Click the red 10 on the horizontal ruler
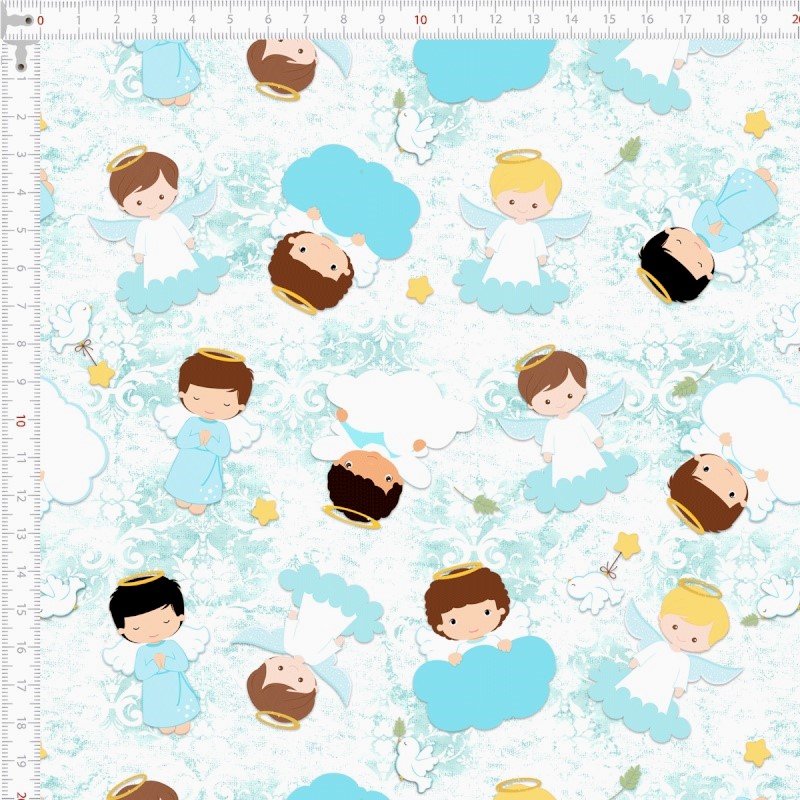This screenshot has width=800, height=800. [x=420, y=19]
